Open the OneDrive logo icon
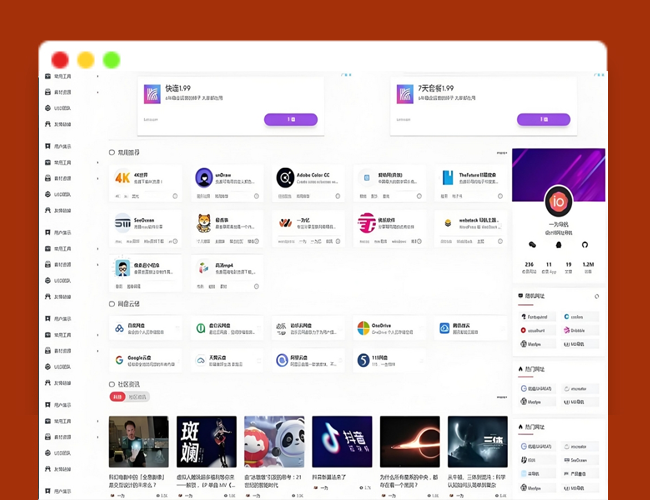Image resolution: width=650 pixels, height=500 pixels. click(x=363, y=328)
